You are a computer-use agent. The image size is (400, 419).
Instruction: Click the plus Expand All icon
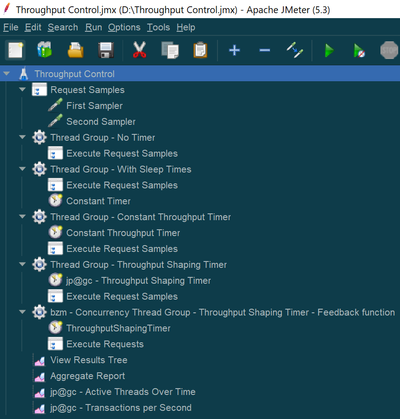point(235,51)
